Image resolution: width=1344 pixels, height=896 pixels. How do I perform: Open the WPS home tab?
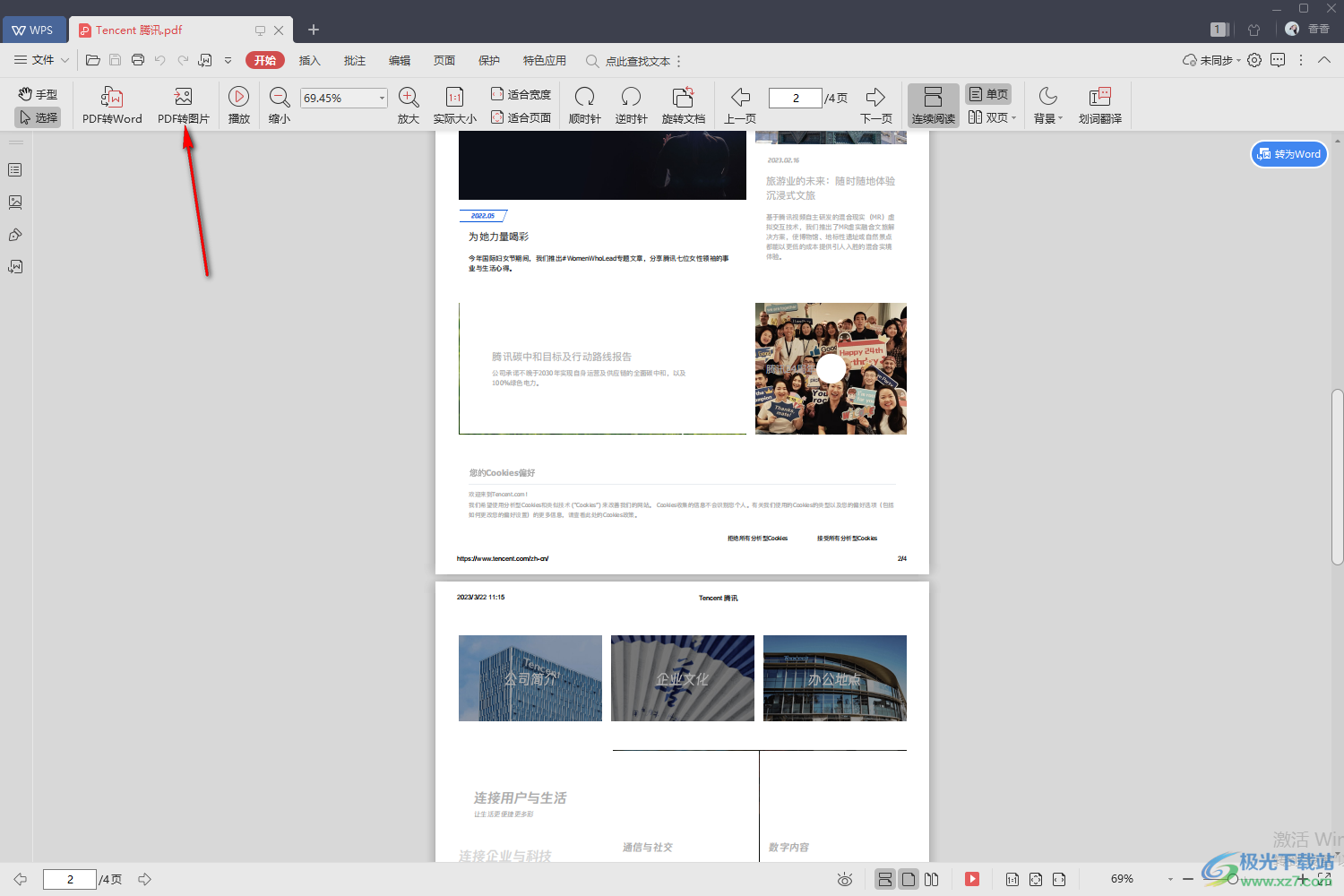pos(32,30)
